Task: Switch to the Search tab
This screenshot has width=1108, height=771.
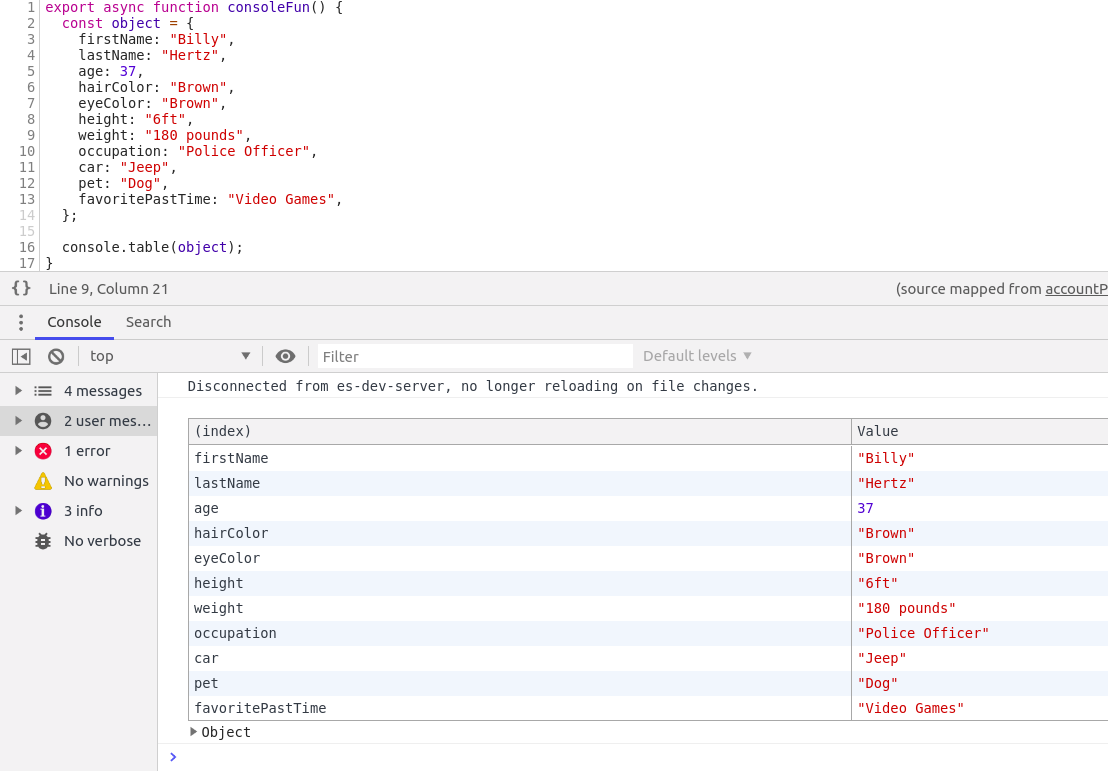Action: click(x=148, y=322)
